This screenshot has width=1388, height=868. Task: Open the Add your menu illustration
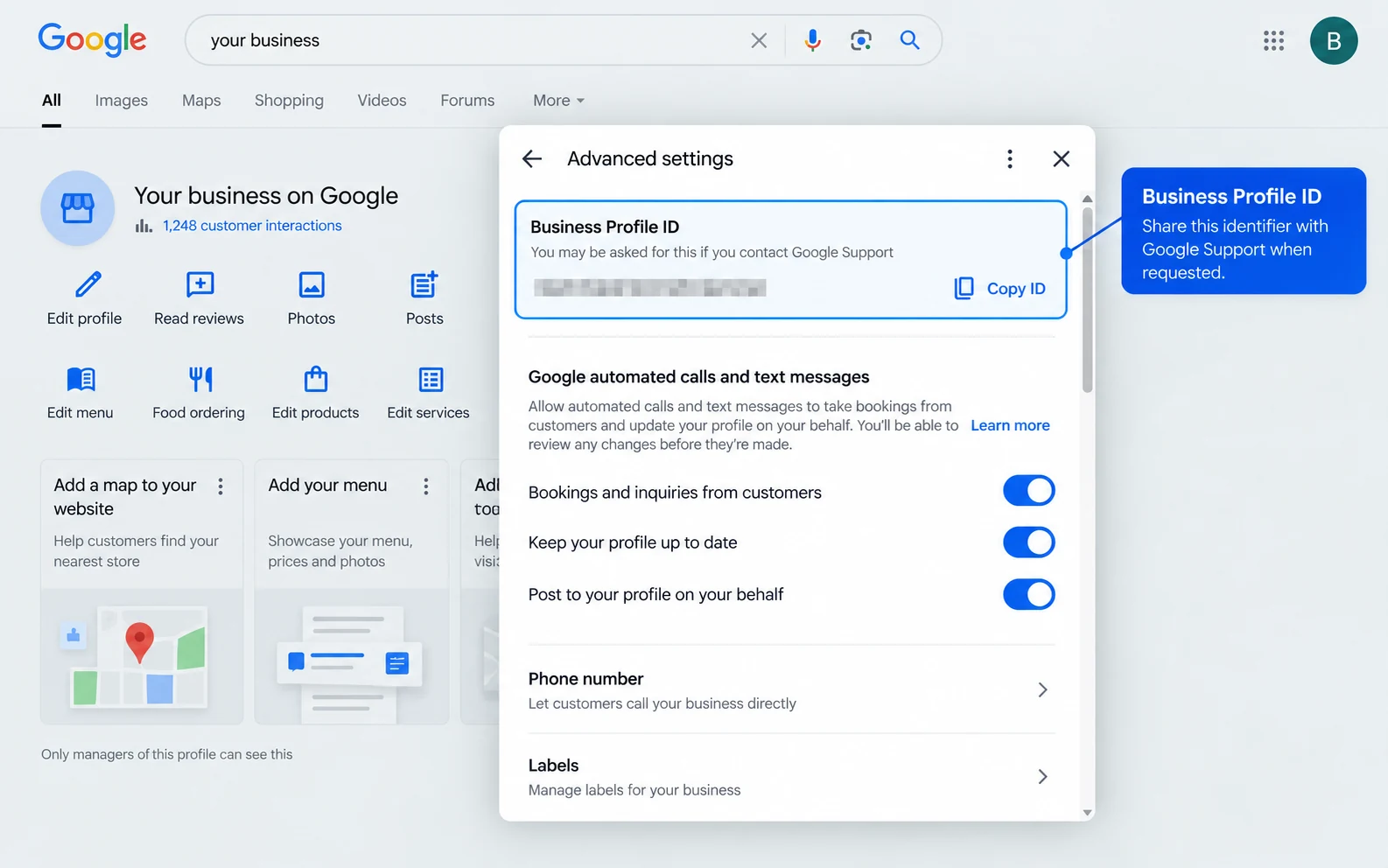point(352,656)
